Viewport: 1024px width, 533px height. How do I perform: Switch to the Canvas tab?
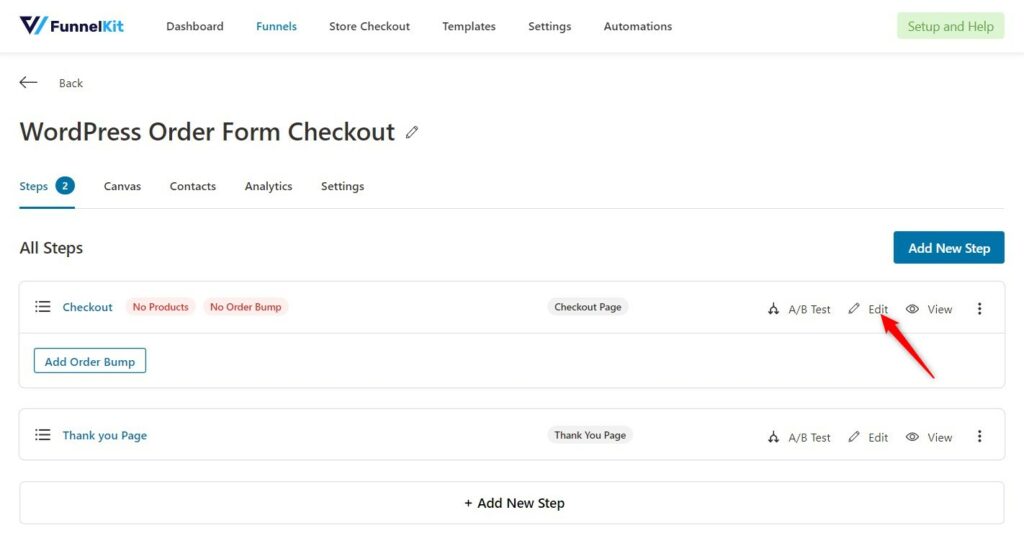(122, 186)
